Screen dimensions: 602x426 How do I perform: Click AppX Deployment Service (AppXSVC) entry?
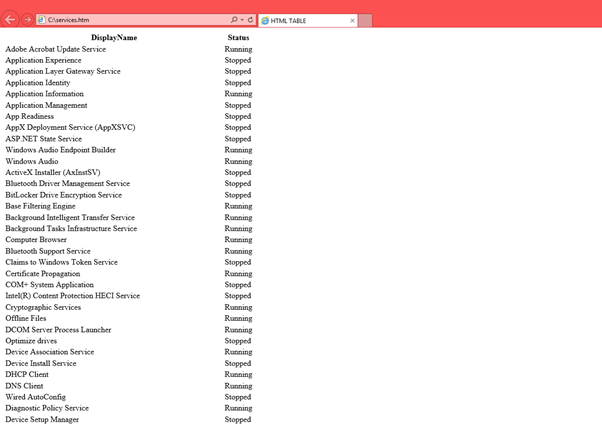click(70, 127)
